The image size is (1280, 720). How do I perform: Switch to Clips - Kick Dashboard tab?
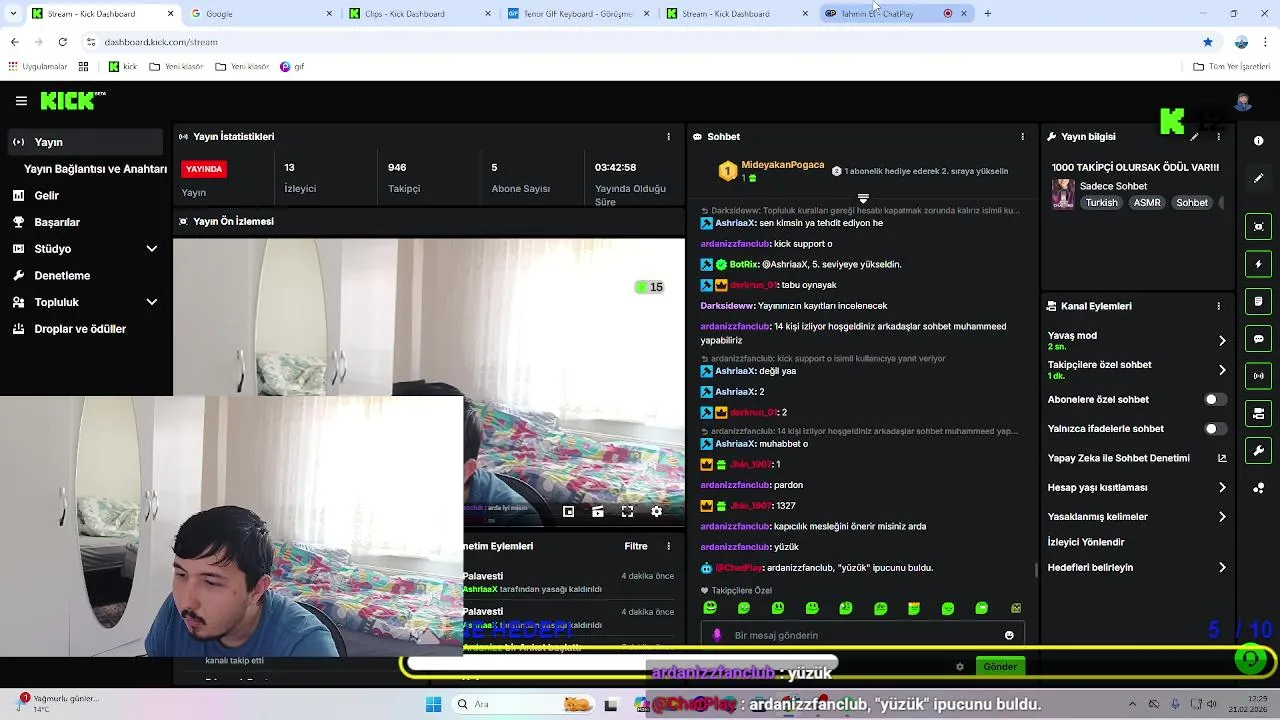coord(419,14)
